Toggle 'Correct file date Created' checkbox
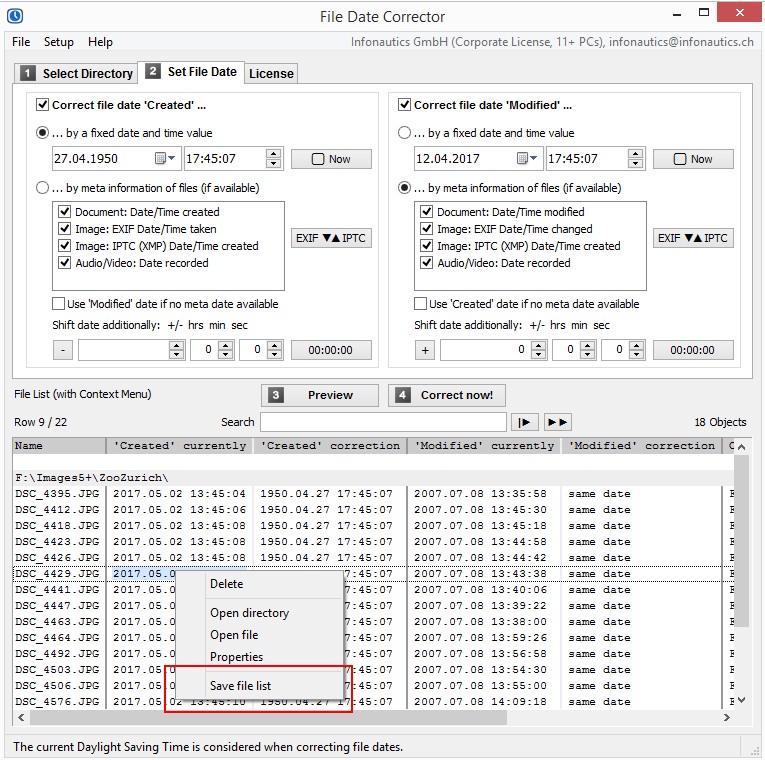Screen dimensions: 765x760 (x=42, y=104)
